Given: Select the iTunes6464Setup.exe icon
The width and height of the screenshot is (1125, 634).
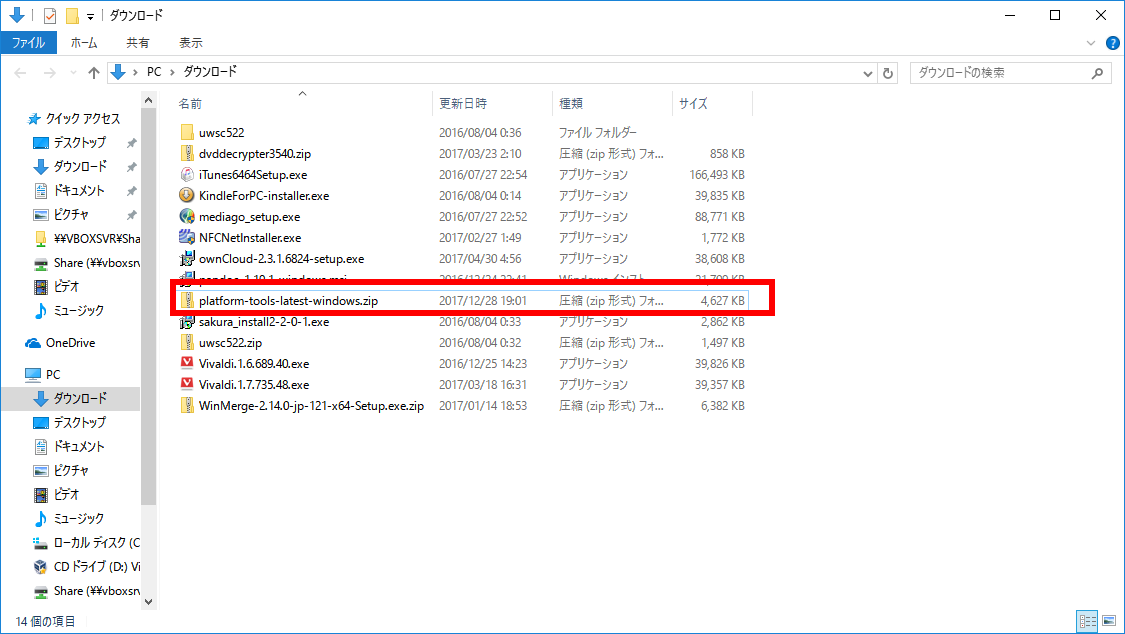Looking at the screenshot, I should point(187,174).
